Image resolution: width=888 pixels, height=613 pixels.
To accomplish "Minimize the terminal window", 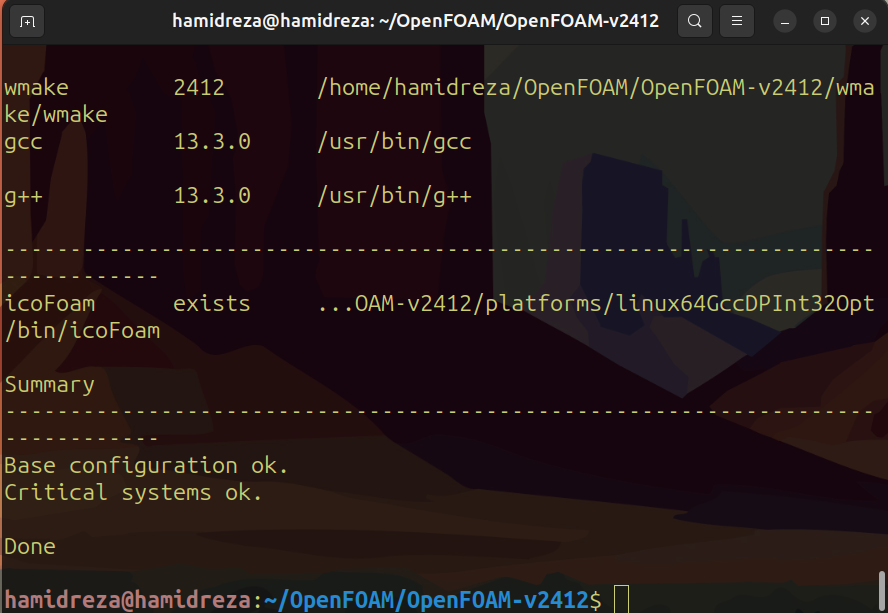I will pyautogui.click(x=785, y=22).
